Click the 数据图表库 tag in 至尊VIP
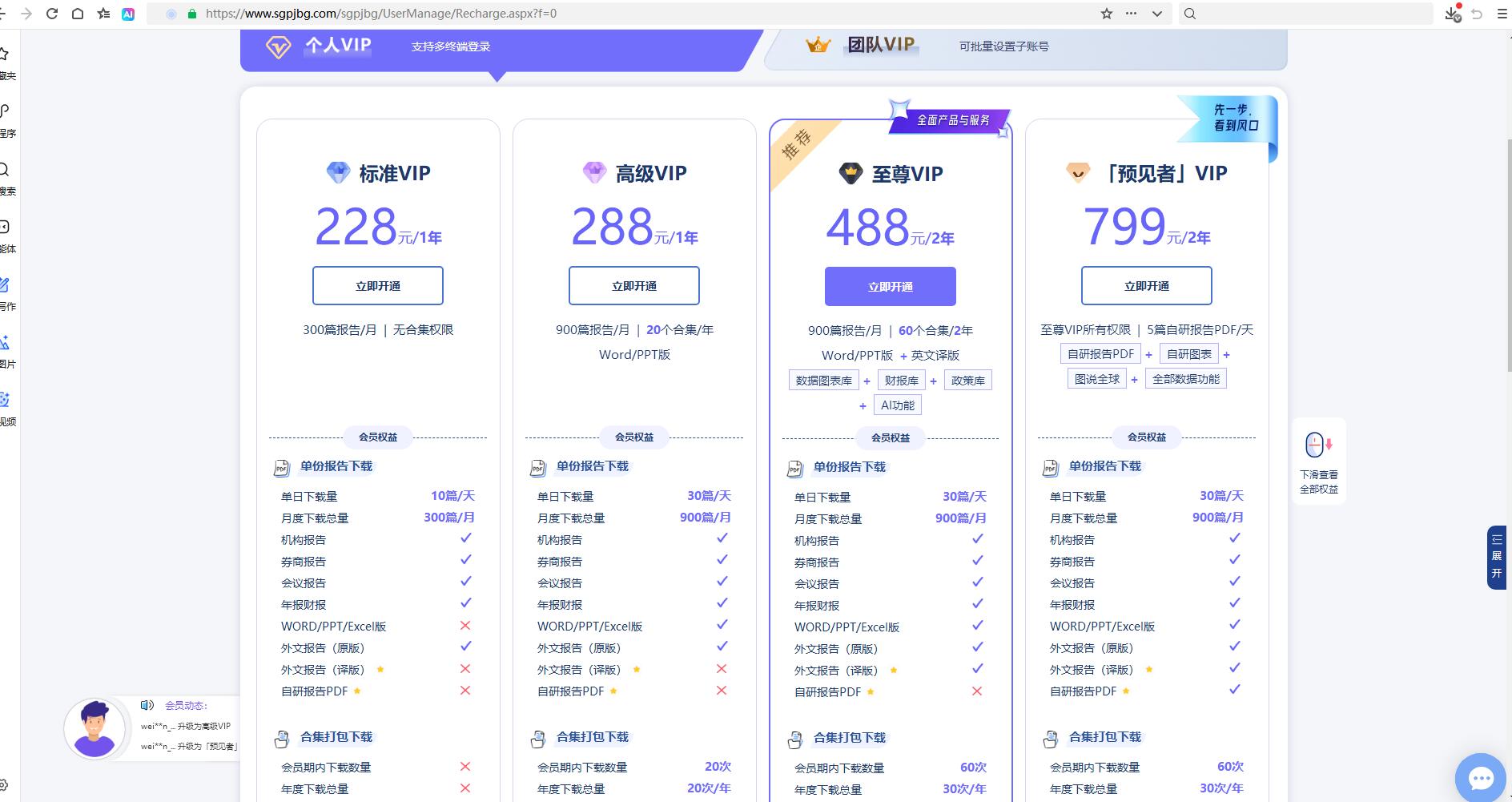1512x802 pixels. [x=824, y=381]
